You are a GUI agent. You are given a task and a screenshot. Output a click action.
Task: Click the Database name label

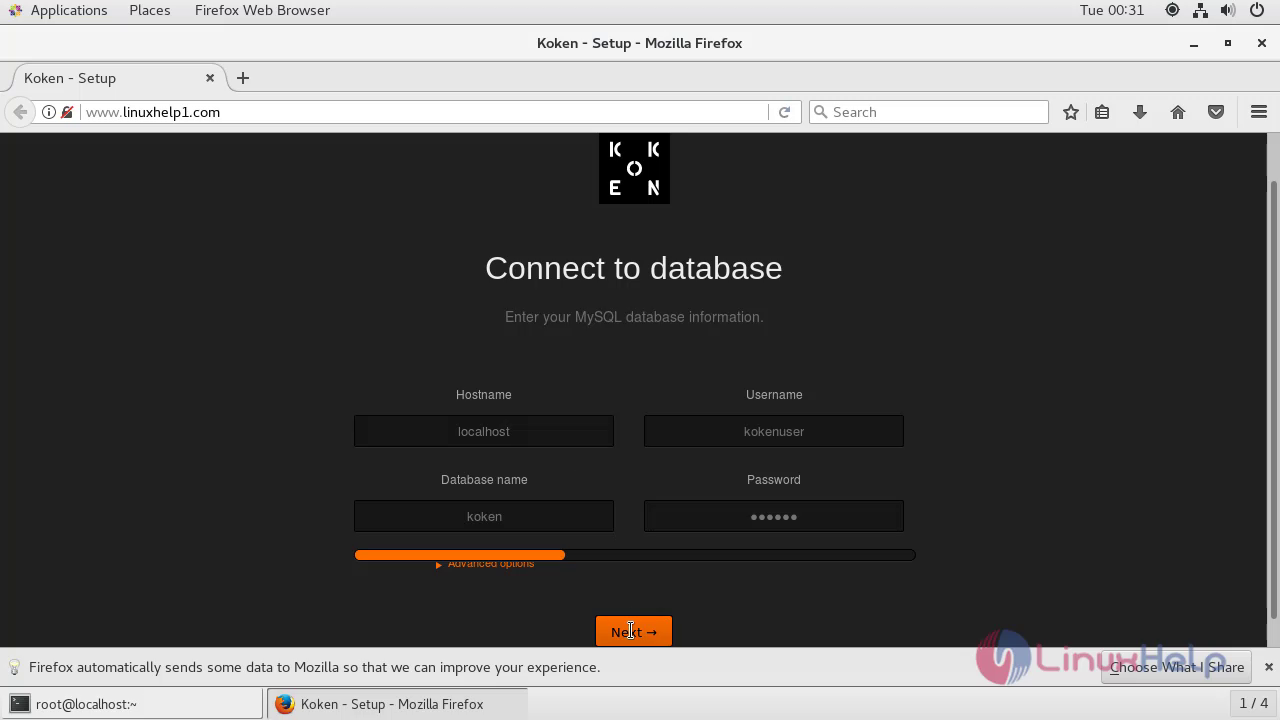484,480
